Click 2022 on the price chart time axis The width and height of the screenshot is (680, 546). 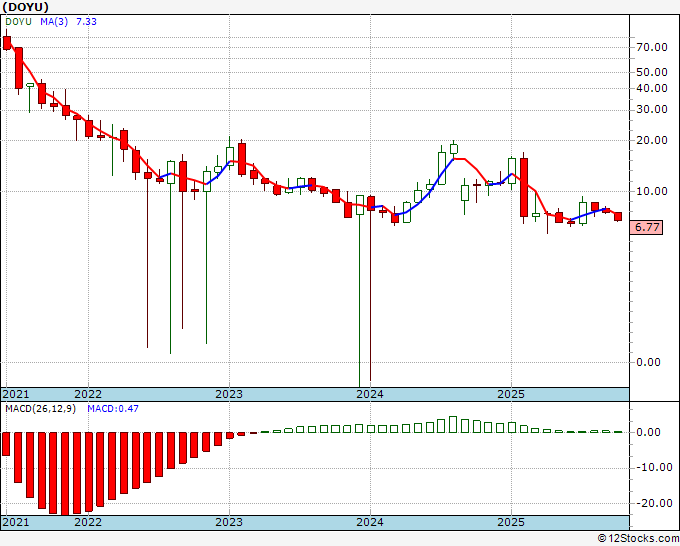tap(88, 394)
